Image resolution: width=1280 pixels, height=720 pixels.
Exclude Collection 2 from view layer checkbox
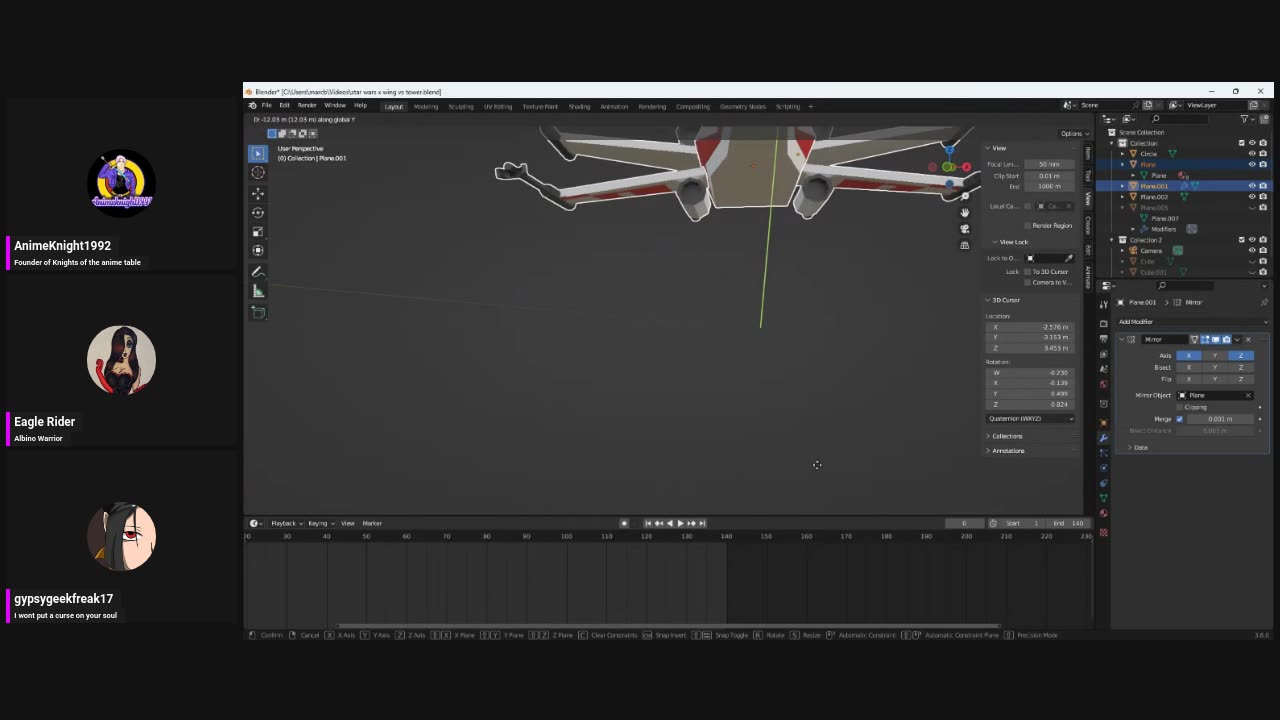tap(1242, 240)
